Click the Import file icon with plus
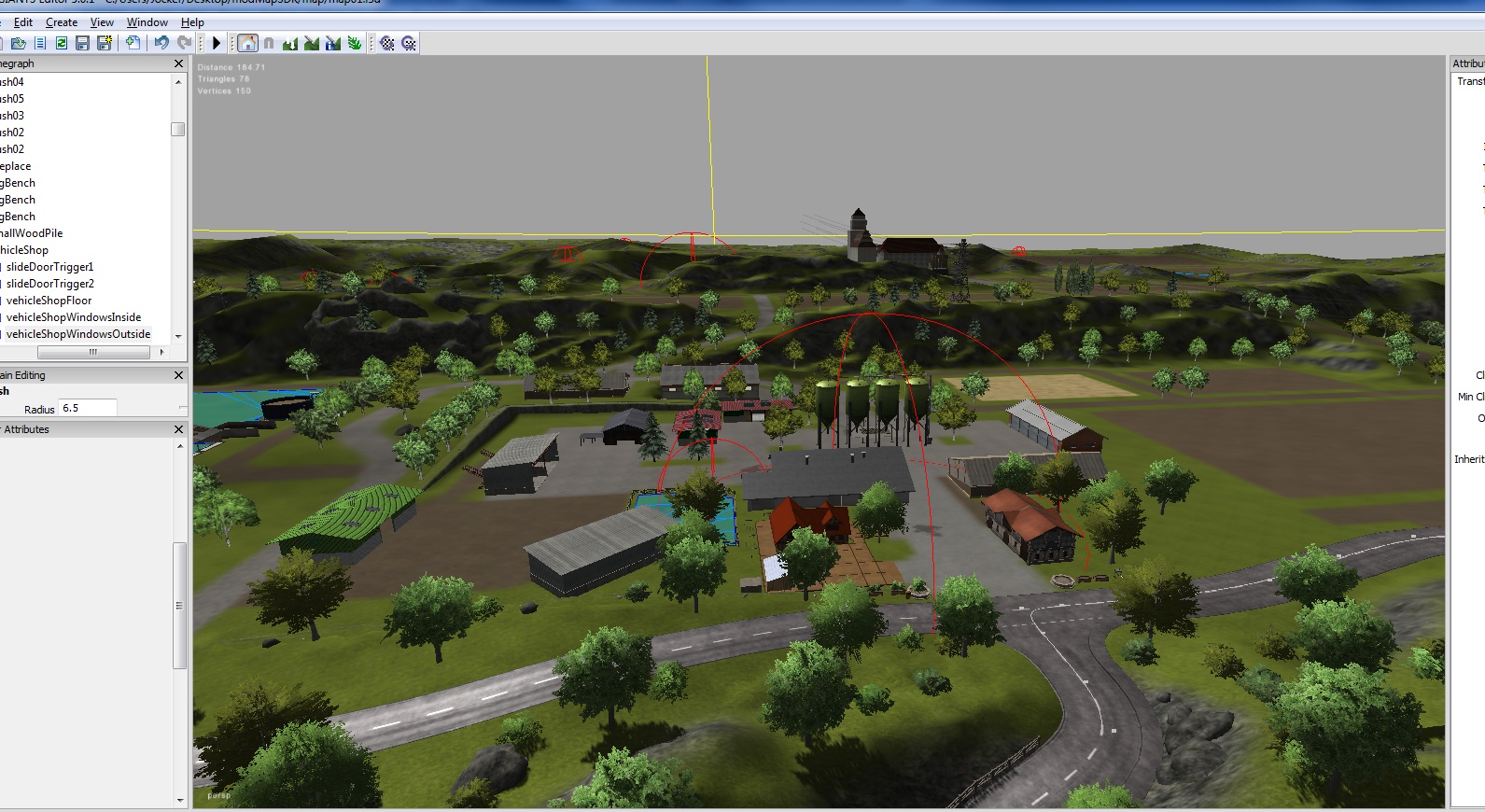 (x=133, y=43)
